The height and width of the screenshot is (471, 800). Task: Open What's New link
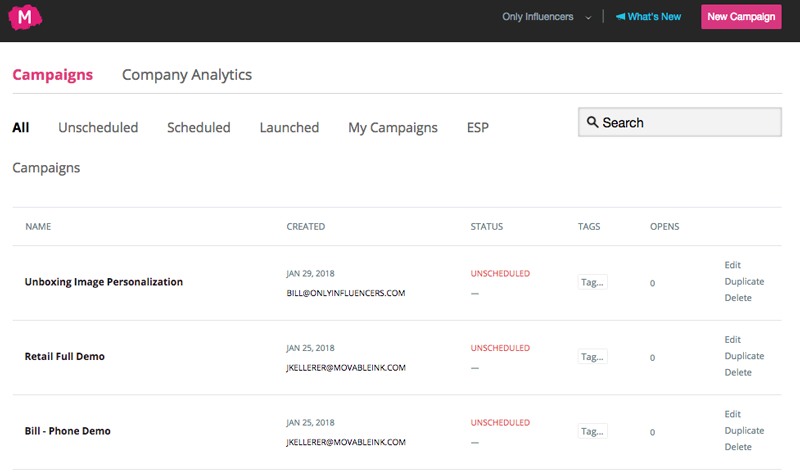[648, 17]
